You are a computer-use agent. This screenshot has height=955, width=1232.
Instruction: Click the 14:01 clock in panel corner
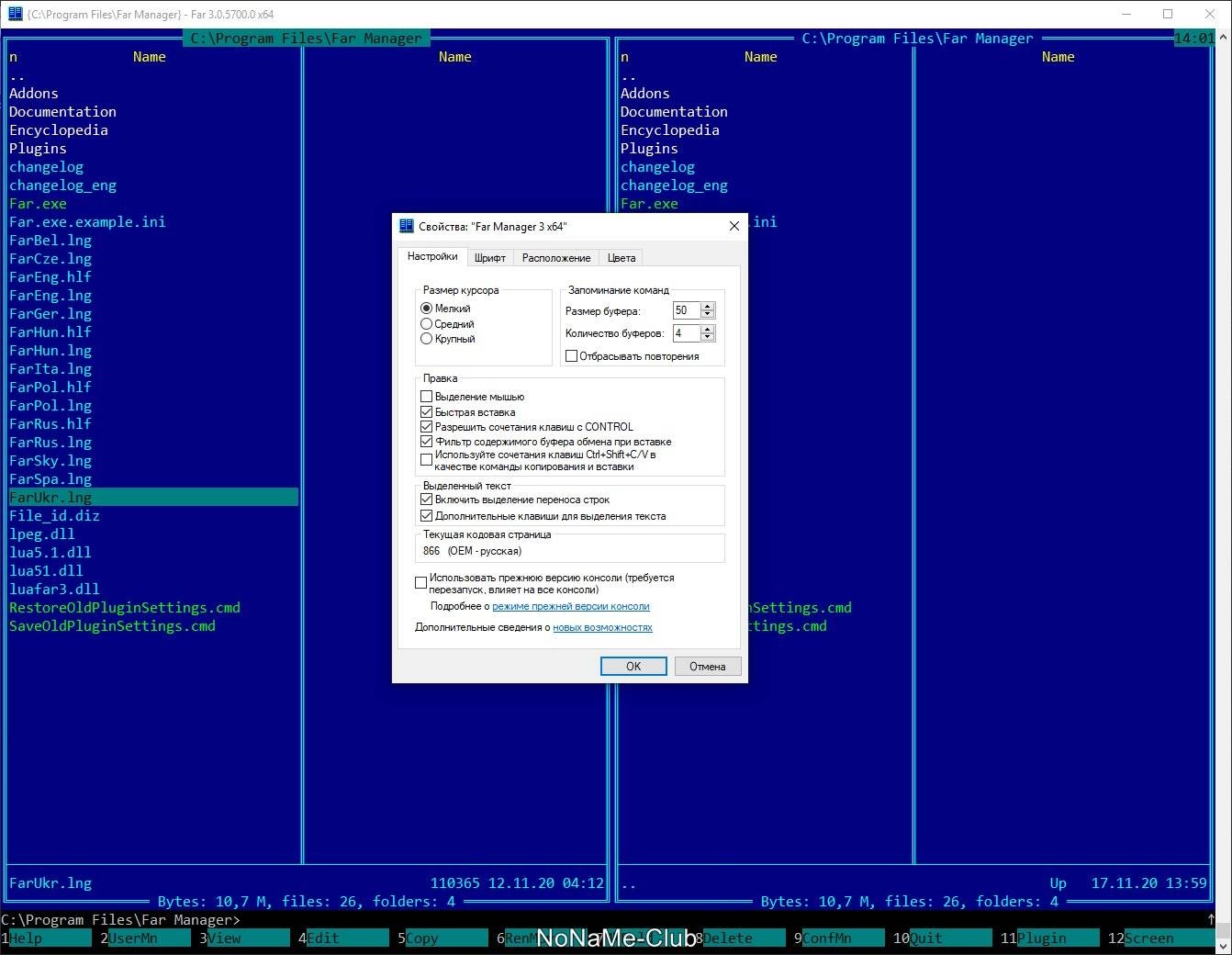(x=1194, y=39)
